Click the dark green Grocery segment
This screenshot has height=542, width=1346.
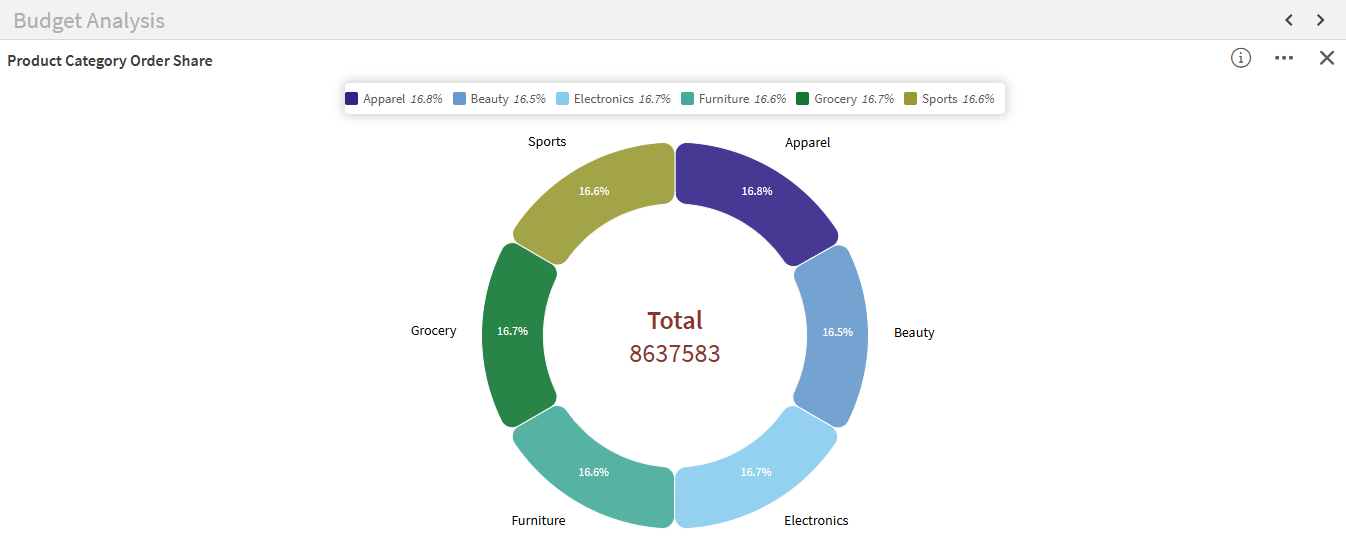[513, 331]
